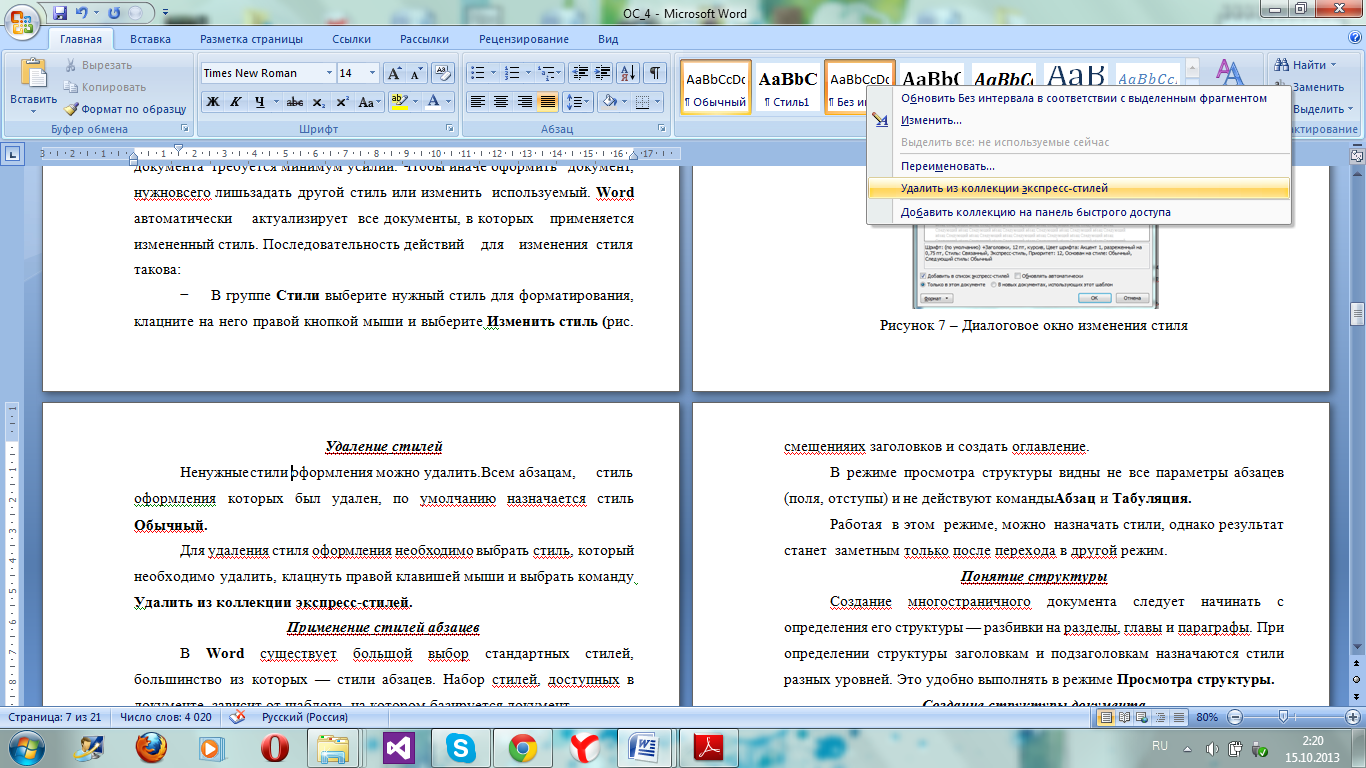The height and width of the screenshot is (768, 1366).
Task: Click the Заменить (Replace) button
Action: (1309, 87)
